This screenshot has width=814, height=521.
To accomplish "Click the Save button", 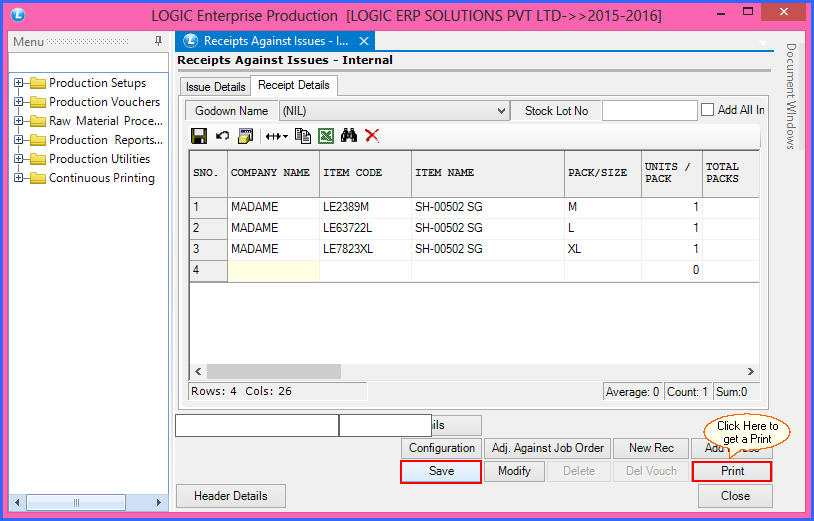I will (441, 471).
